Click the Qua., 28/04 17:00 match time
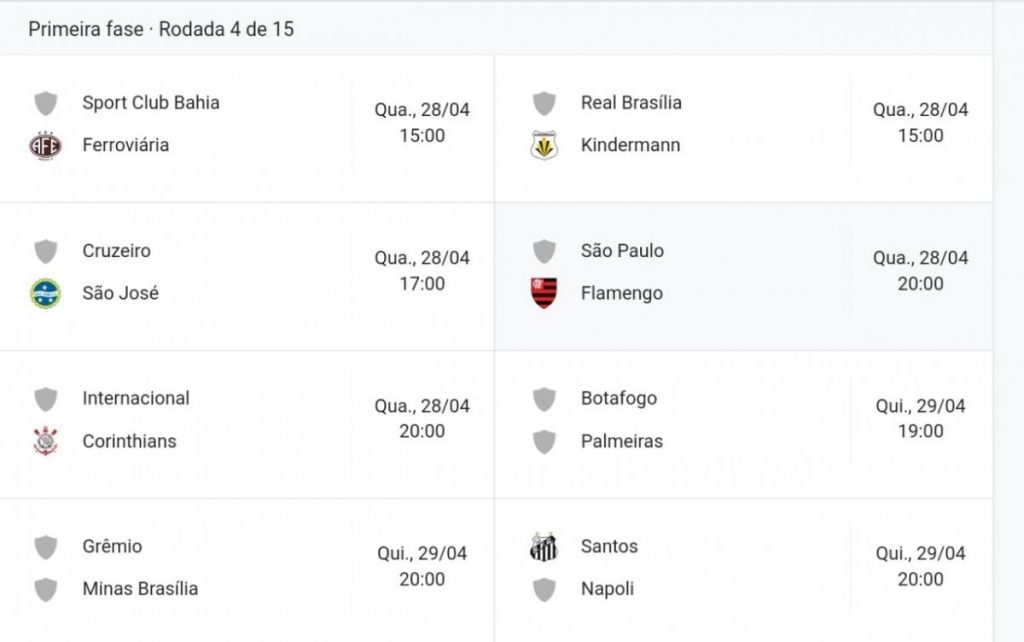 tap(422, 271)
